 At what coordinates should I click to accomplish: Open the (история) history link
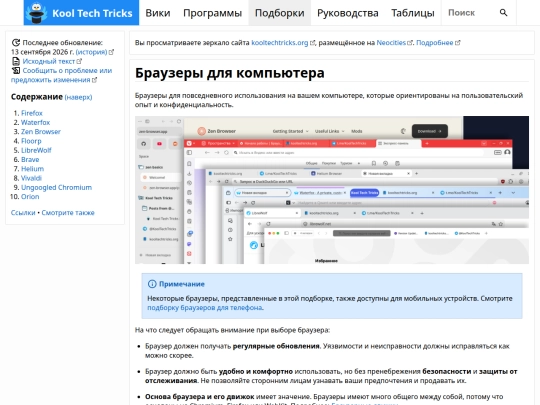pos(91,52)
